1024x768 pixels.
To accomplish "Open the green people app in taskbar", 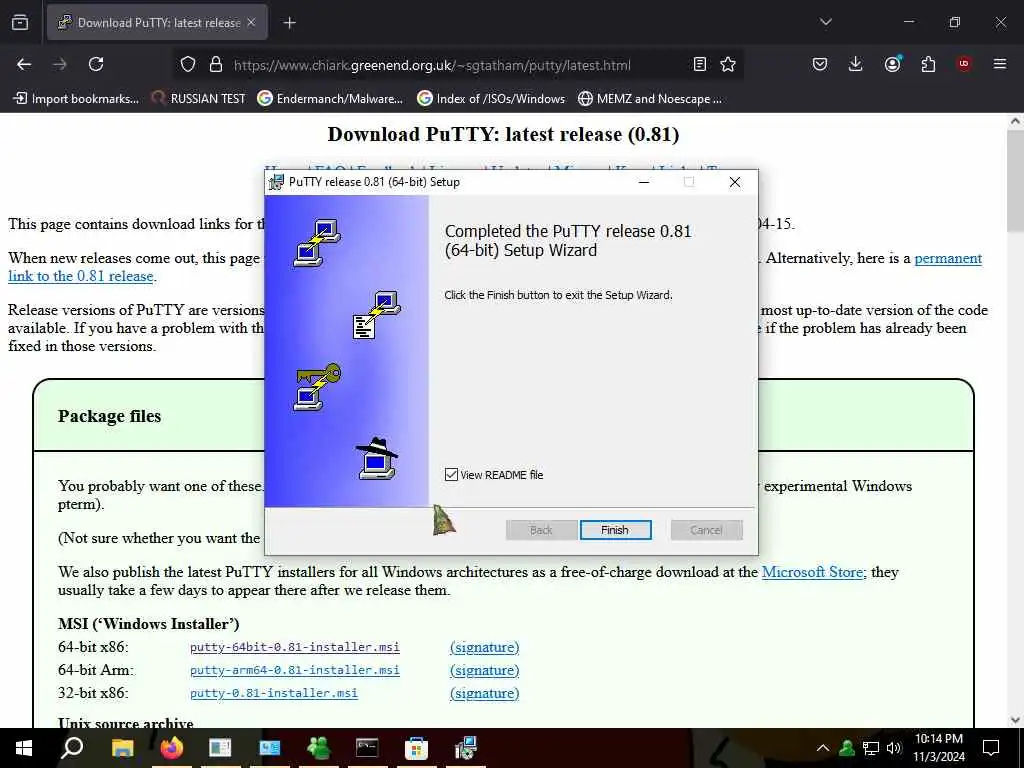I will (x=319, y=748).
